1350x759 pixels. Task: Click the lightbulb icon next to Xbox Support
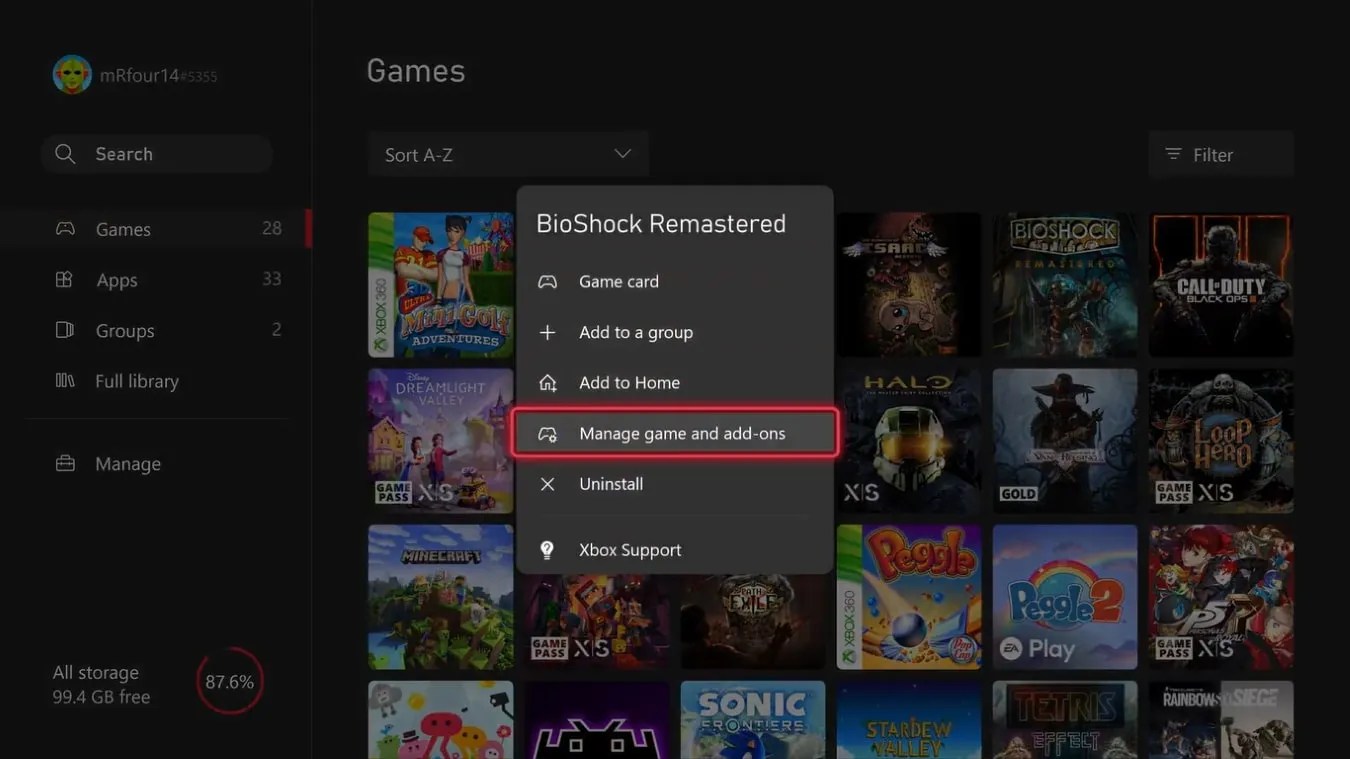click(546, 548)
